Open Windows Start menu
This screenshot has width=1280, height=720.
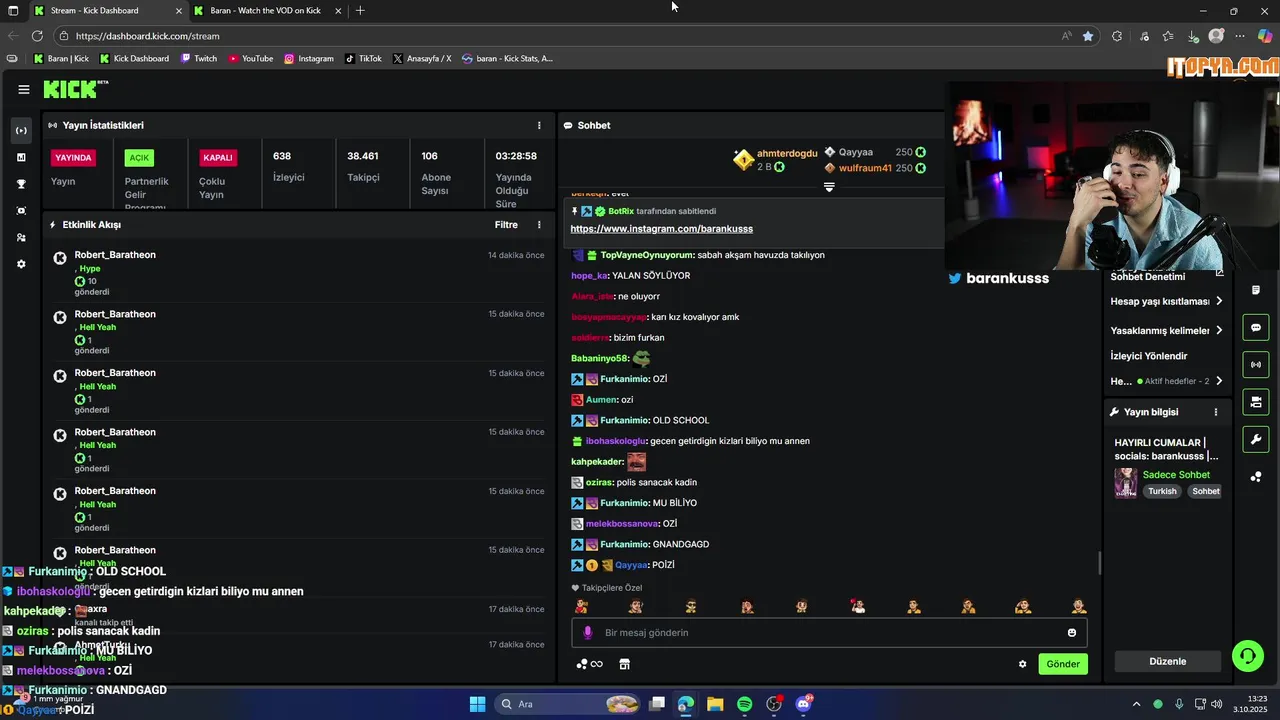coord(477,704)
